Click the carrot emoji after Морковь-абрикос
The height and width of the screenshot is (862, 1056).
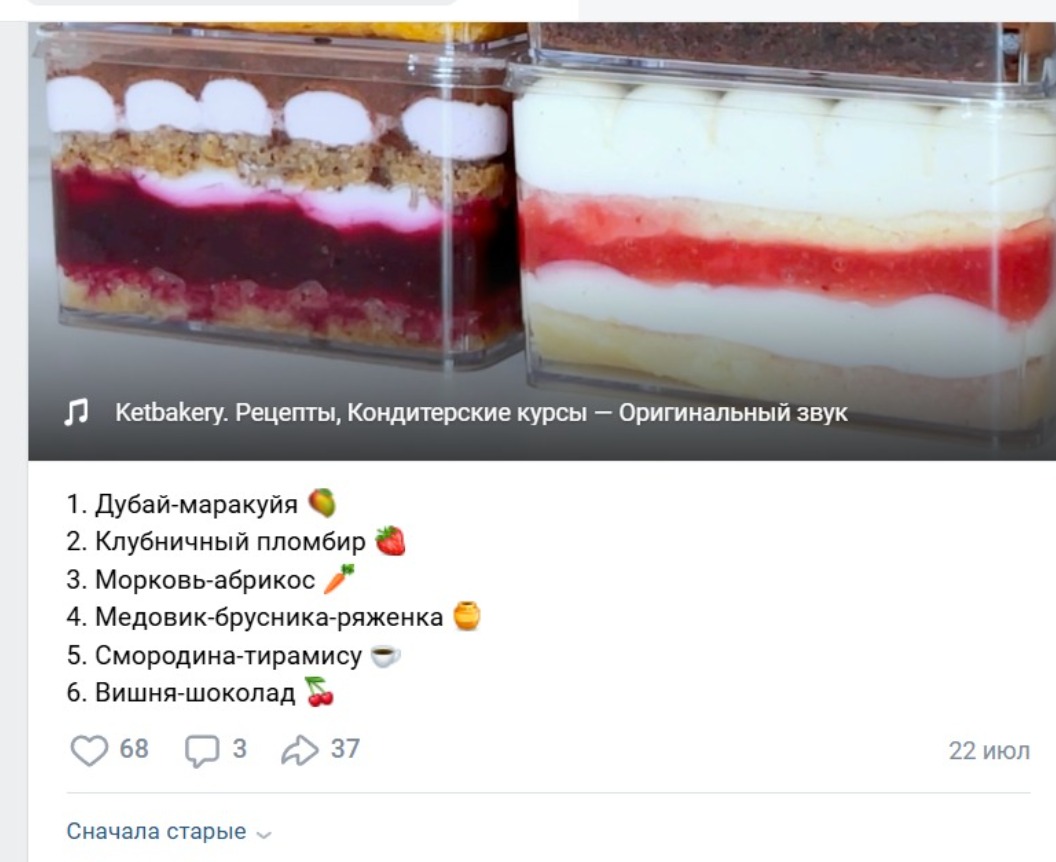coord(339,579)
